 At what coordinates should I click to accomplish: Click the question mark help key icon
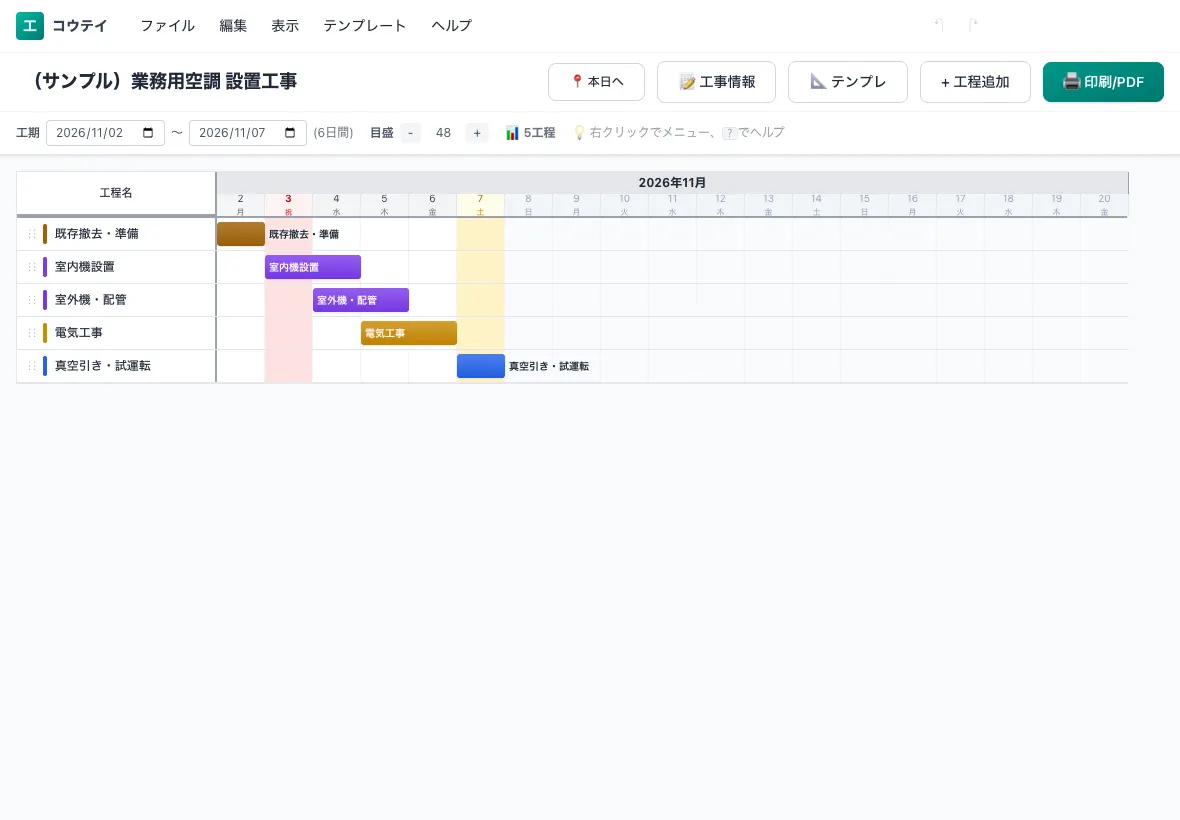[x=729, y=133]
